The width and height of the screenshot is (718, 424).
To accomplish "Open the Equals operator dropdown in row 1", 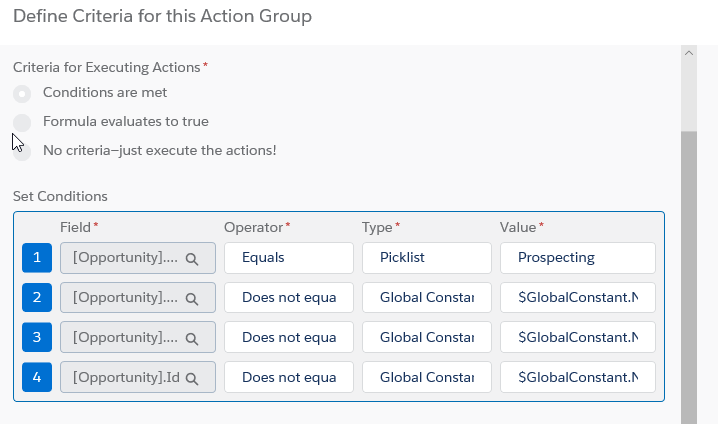I will click(x=289, y=258).
